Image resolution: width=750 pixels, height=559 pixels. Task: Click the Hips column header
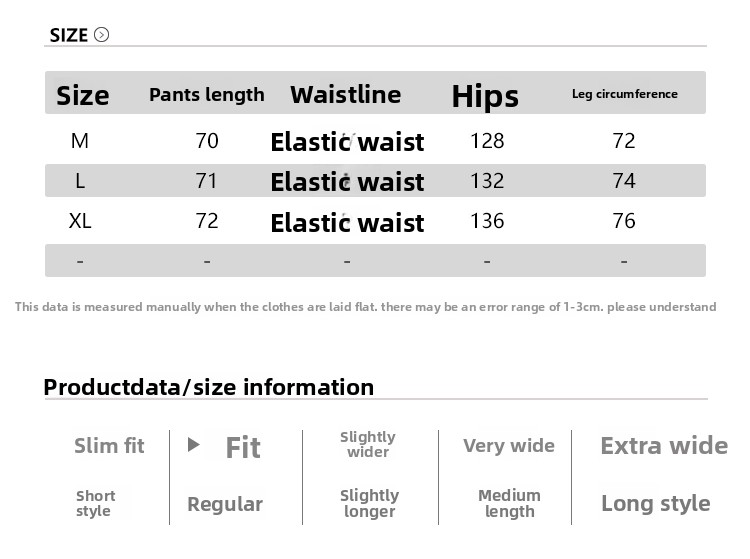[x=485, y=96]
